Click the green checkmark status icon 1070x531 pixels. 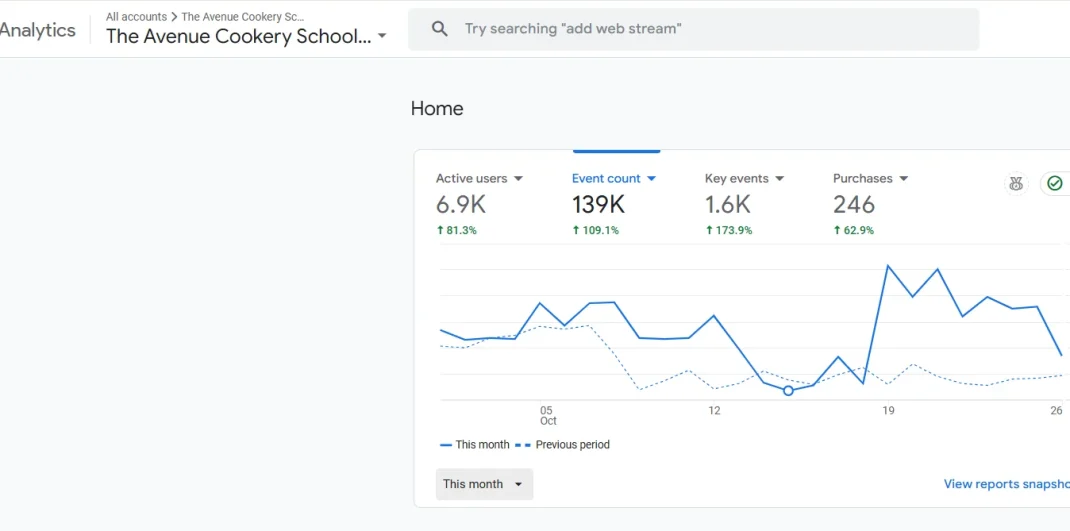[1055, 184]
